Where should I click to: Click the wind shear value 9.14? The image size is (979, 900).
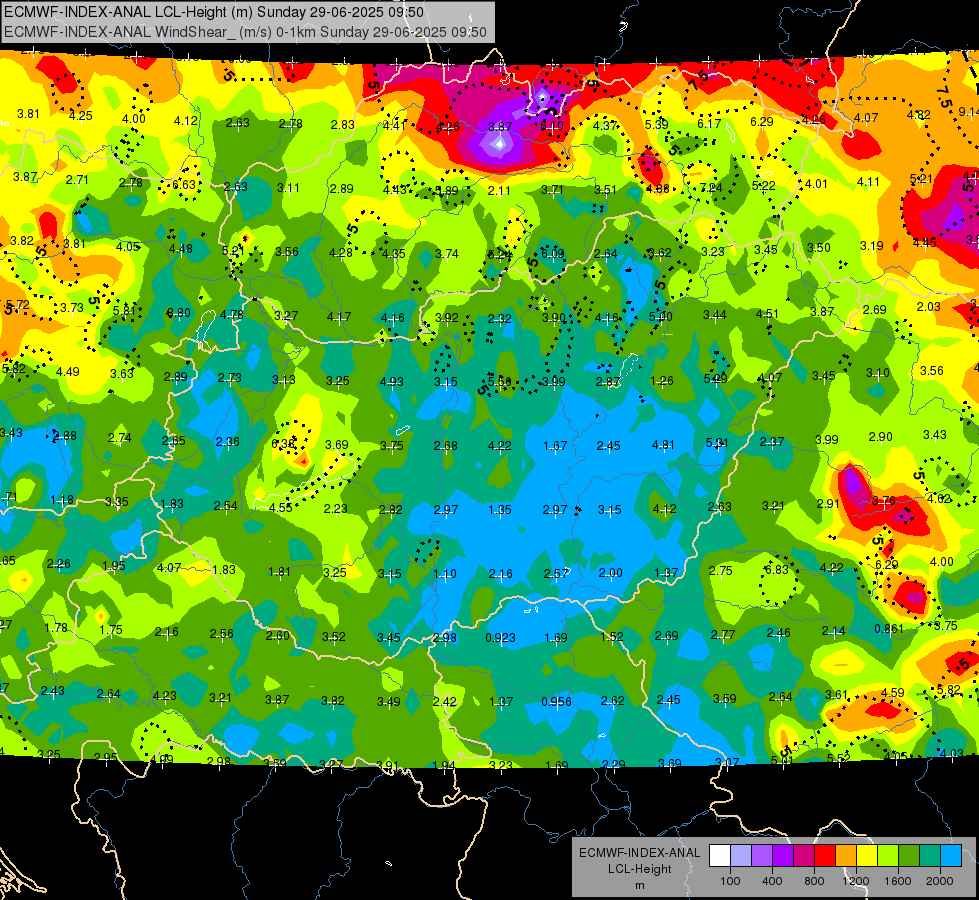968,112
